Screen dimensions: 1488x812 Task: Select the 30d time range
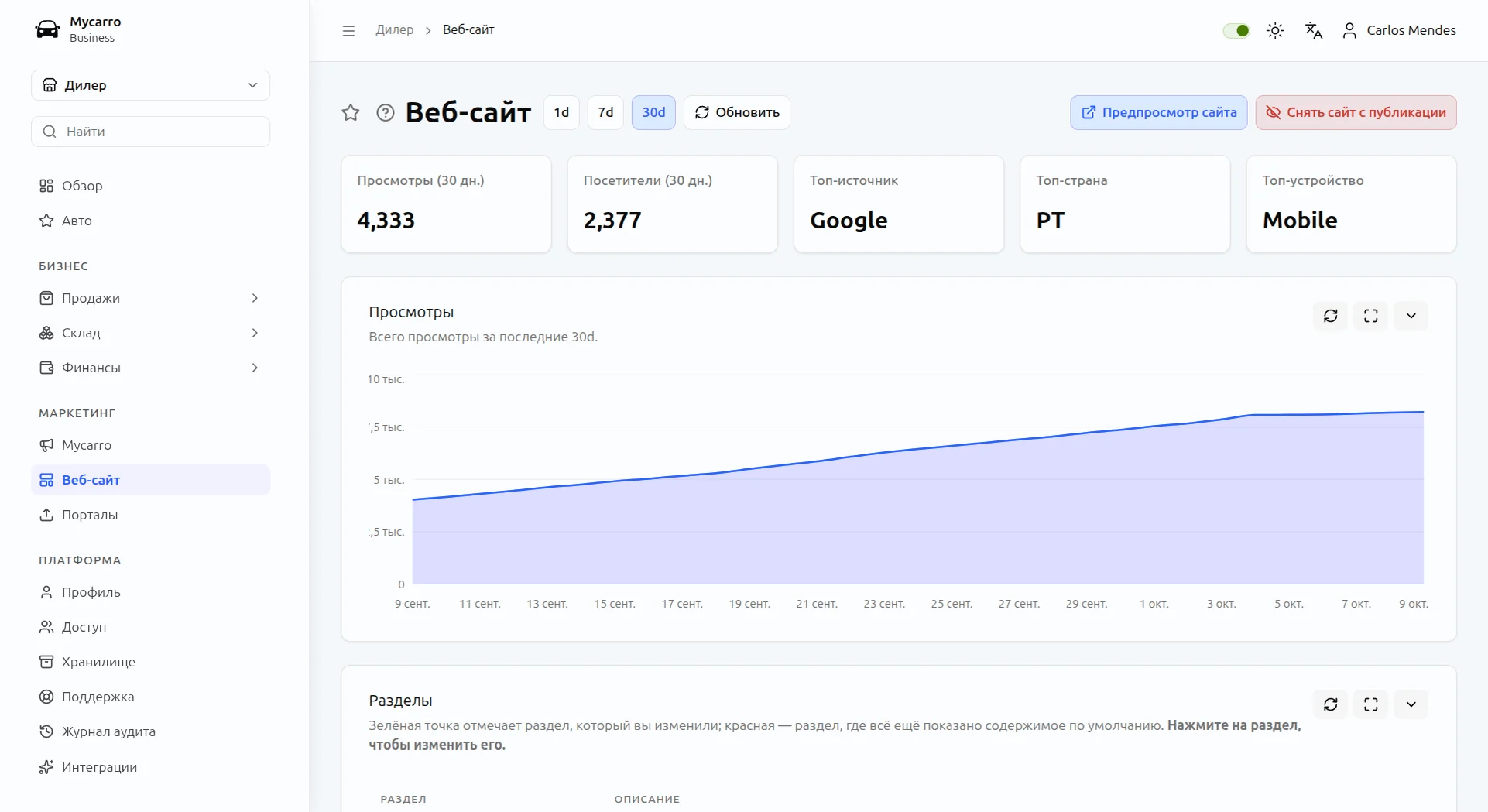(x=653, y=112)
